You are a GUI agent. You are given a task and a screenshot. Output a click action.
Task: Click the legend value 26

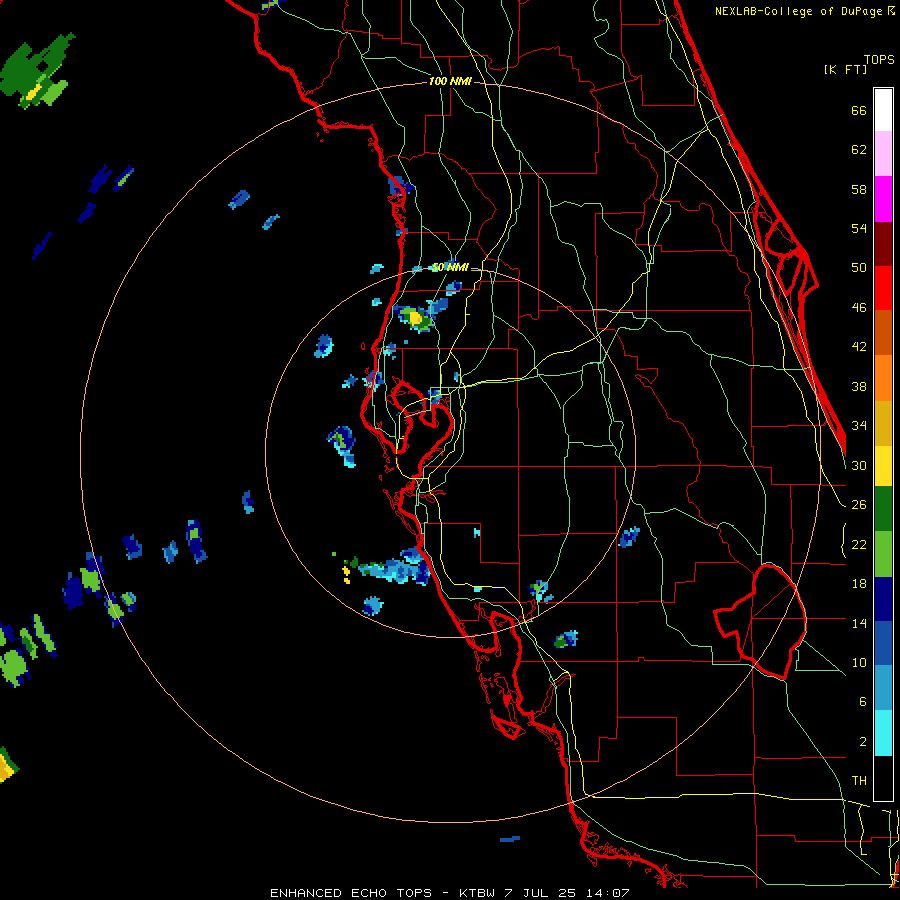tap(859, 505)
